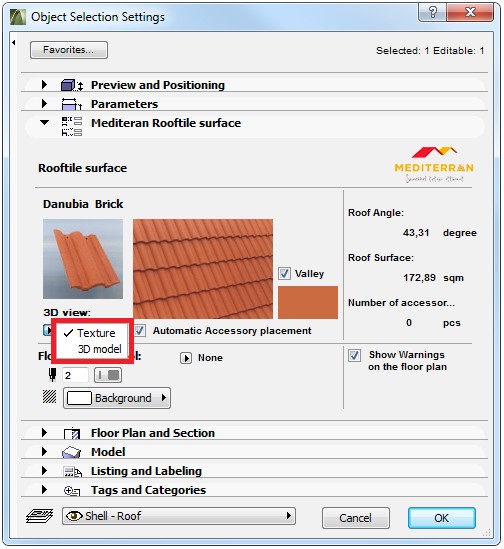Click the orange valley color swatch

click(x=308, y=302)
